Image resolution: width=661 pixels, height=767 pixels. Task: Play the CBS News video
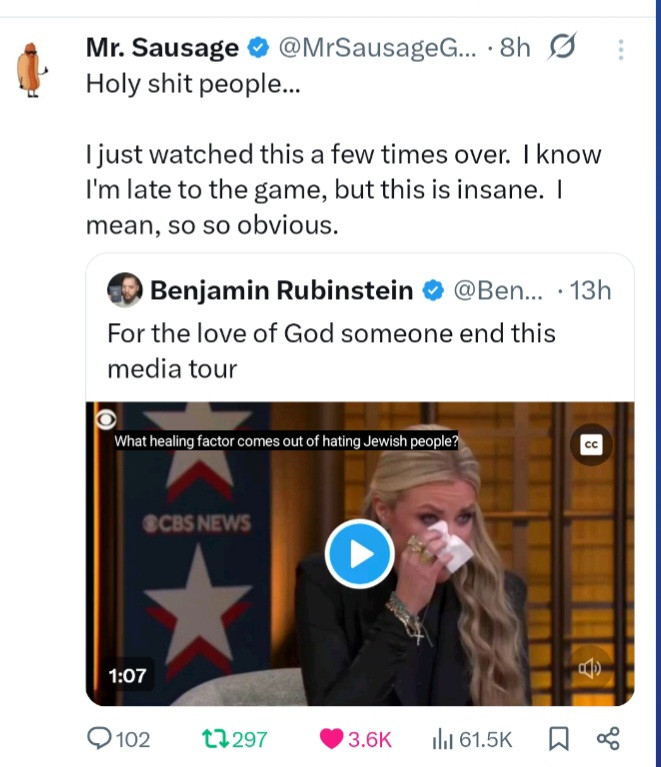click(x=360, y=553)
